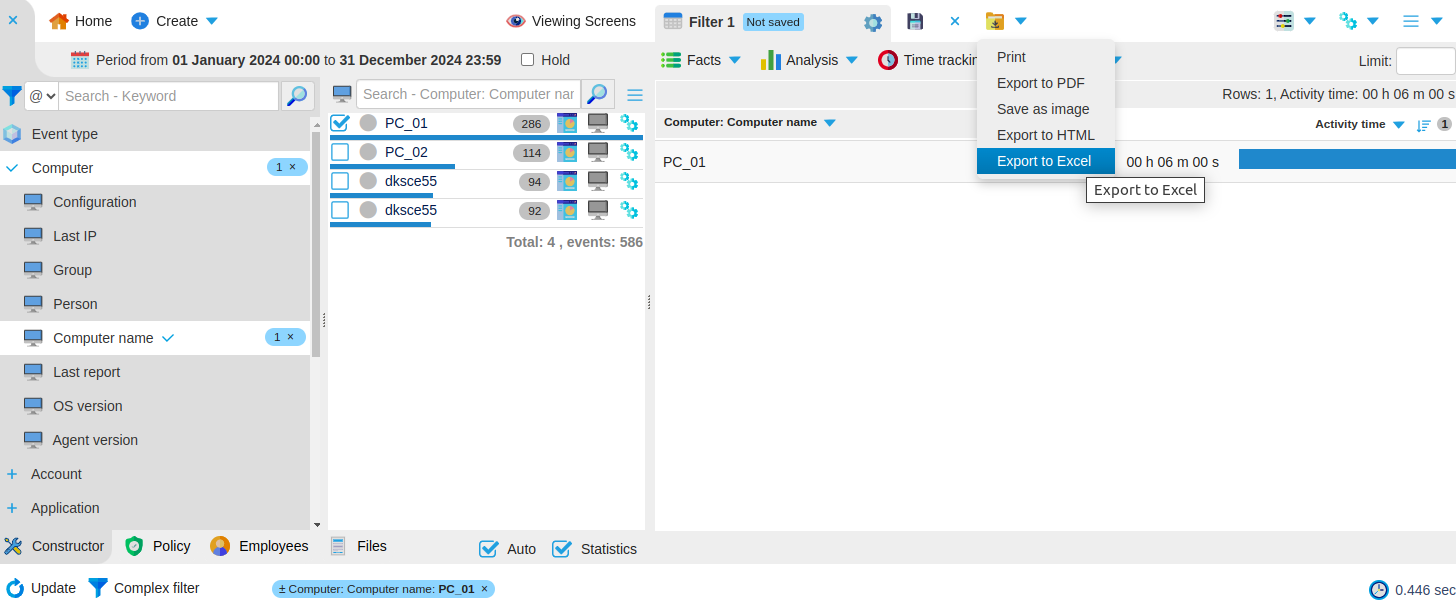Select the Time tracking clock icon
Screen dimensions: 1456x604
(x=888, y=60)
